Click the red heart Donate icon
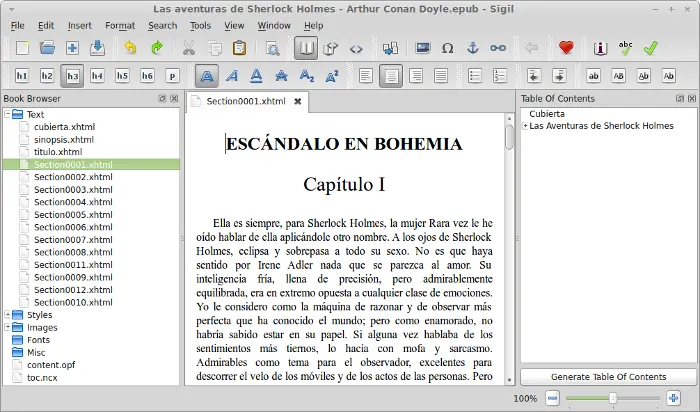 (x=566, y=47)
